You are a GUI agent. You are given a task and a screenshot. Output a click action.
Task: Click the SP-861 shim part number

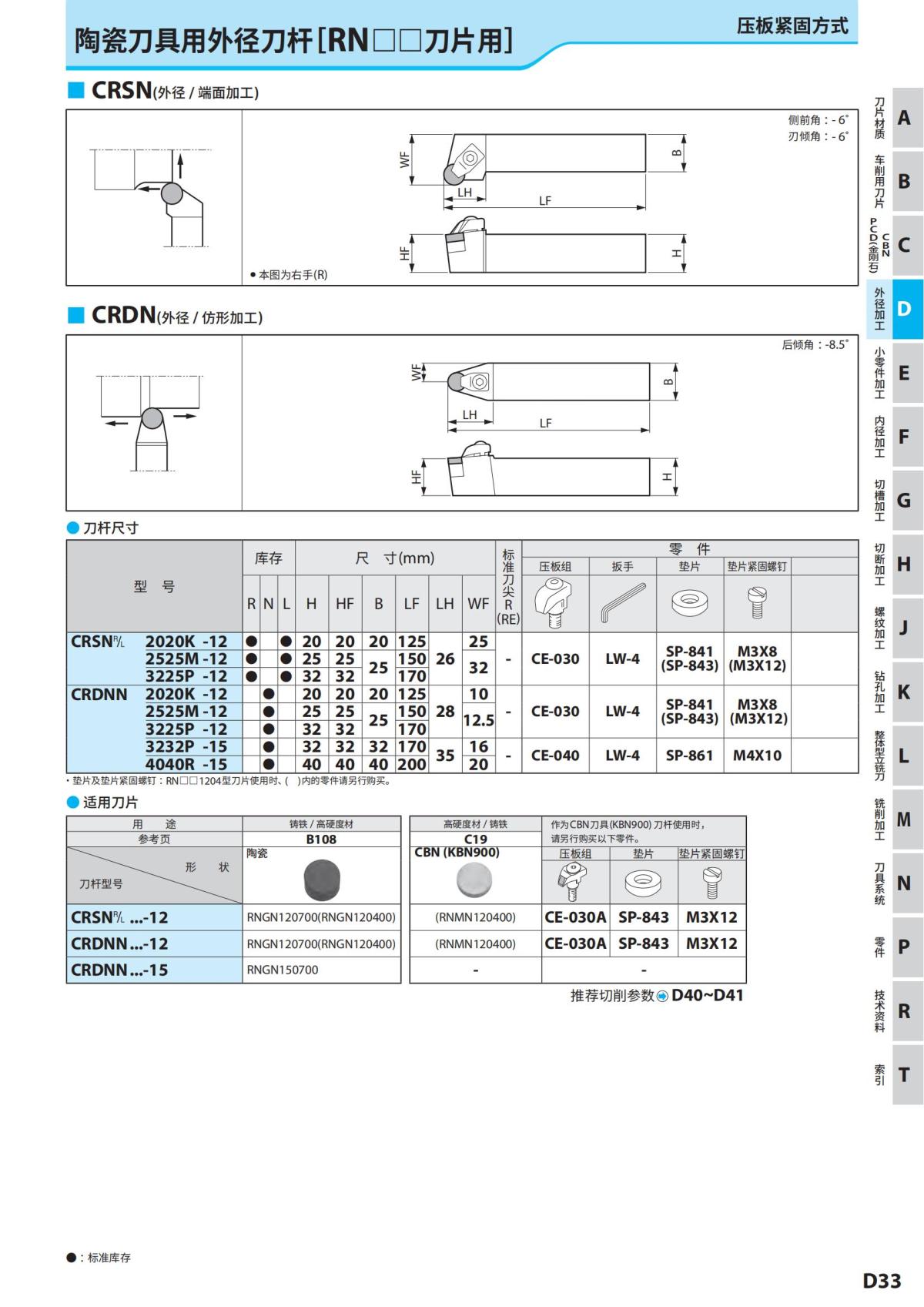(689, 756)
